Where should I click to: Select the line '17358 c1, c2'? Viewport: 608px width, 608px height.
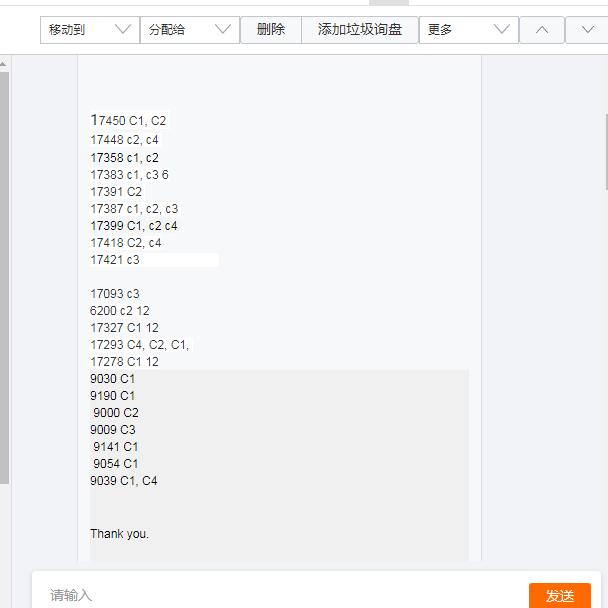click(x=124, y=157)
